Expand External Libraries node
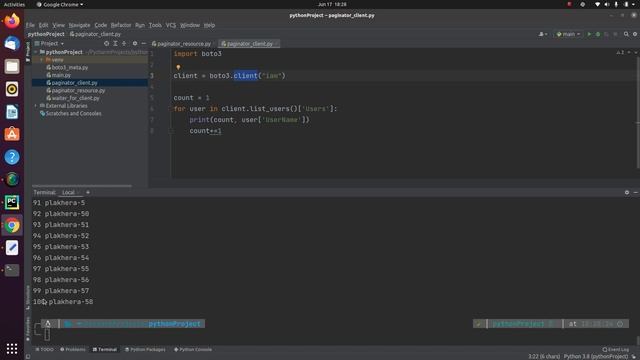The width and height of the screenshot is (640, 360). (36, 106)
